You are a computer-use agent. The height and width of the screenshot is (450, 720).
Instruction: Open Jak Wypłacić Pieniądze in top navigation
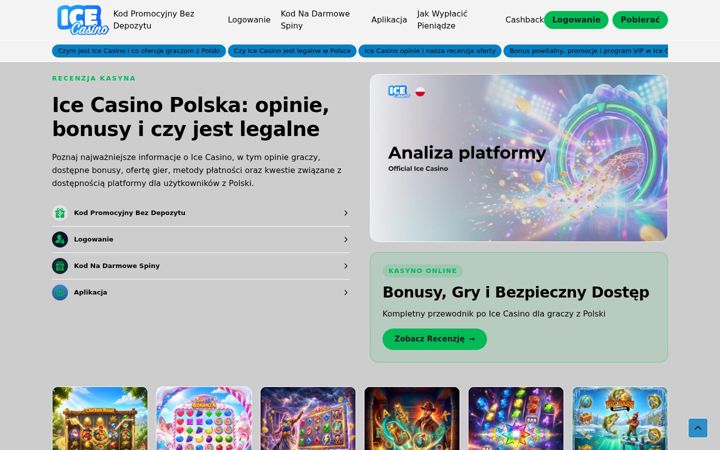click(442, 20)
